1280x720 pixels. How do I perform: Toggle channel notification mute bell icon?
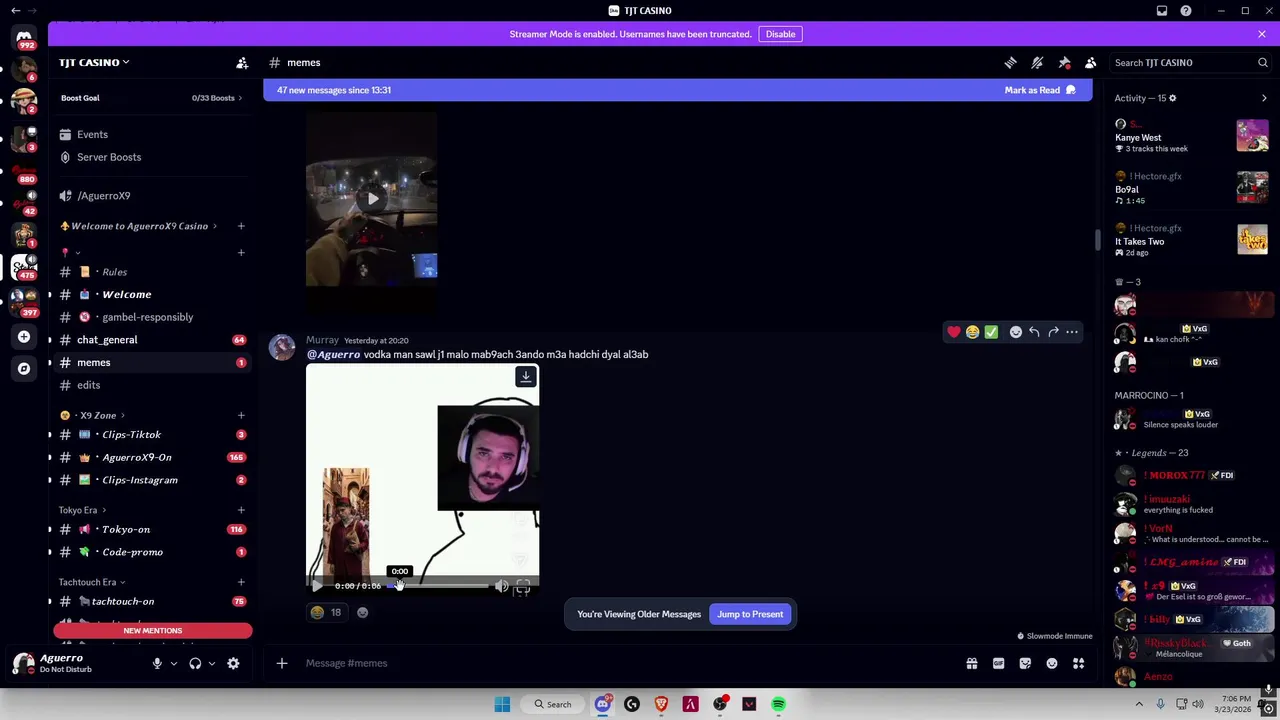coord(1037,63)
